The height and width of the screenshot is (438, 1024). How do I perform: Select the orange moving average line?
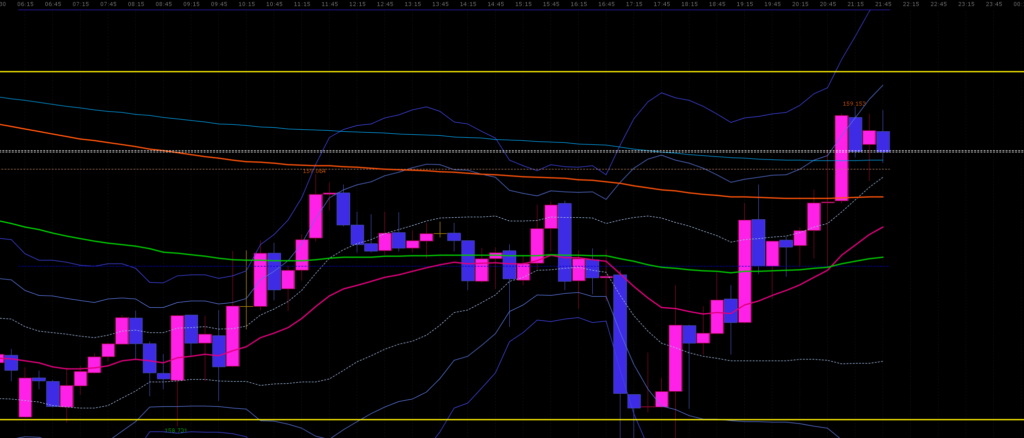pos(100,140)
